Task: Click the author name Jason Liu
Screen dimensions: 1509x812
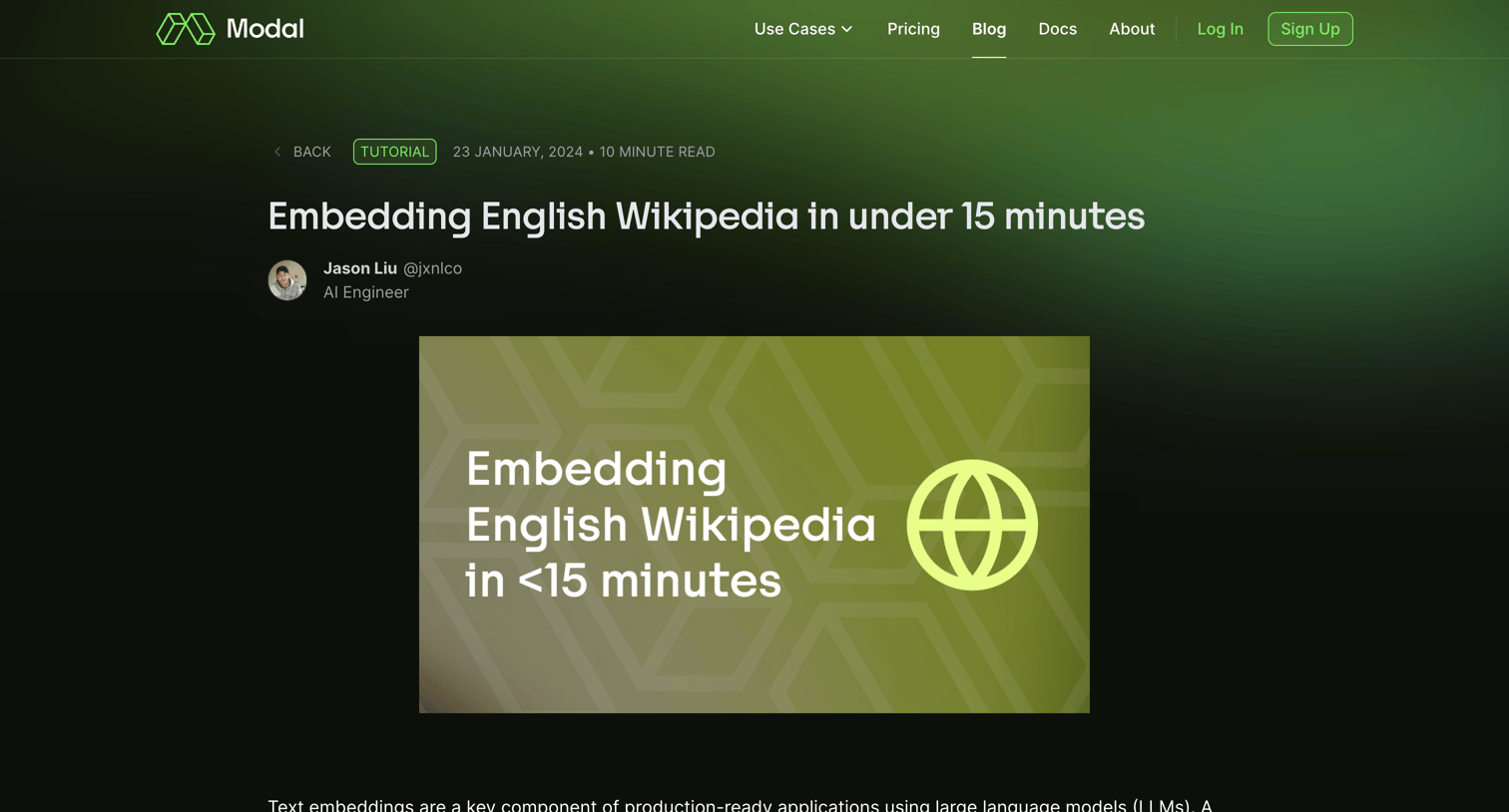Action: [360, 268]
